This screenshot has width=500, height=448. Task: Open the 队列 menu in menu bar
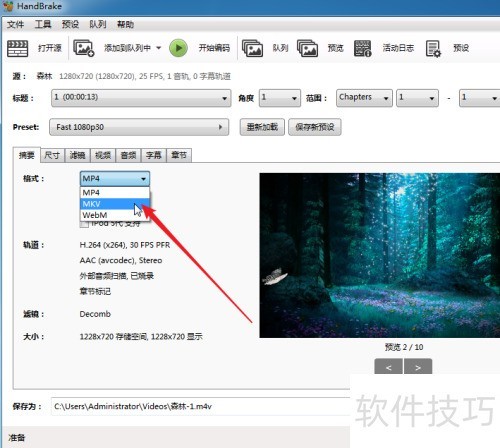(98, 24)
